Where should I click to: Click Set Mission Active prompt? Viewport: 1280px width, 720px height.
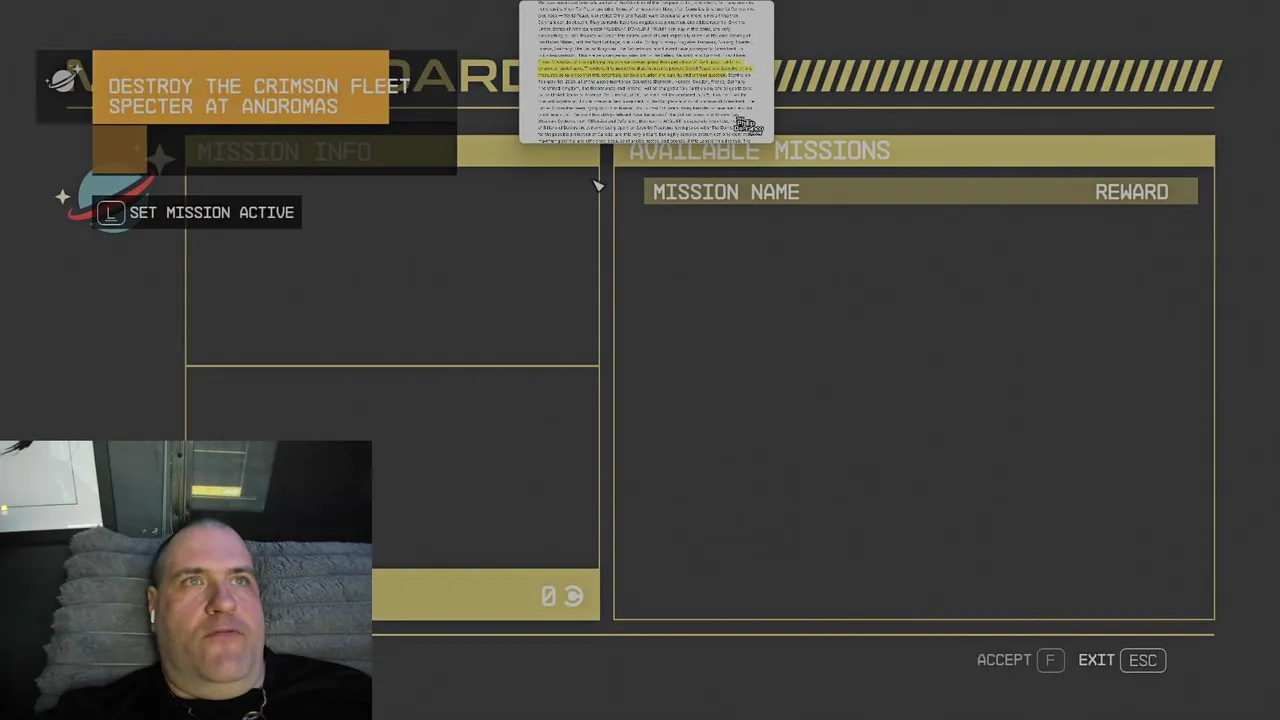pos(198,212)
